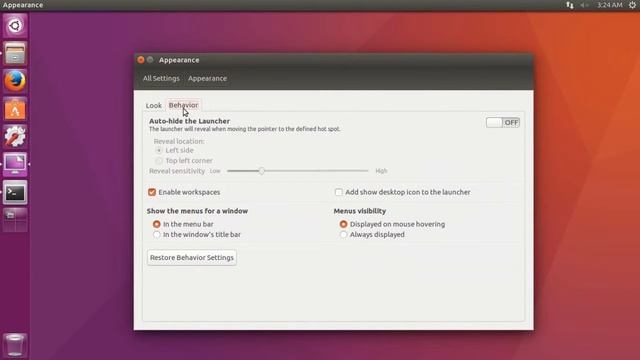Click the Auto-hide the Launcher heading
The width and height of the screenshot is (640, 360).
point(189,121)
